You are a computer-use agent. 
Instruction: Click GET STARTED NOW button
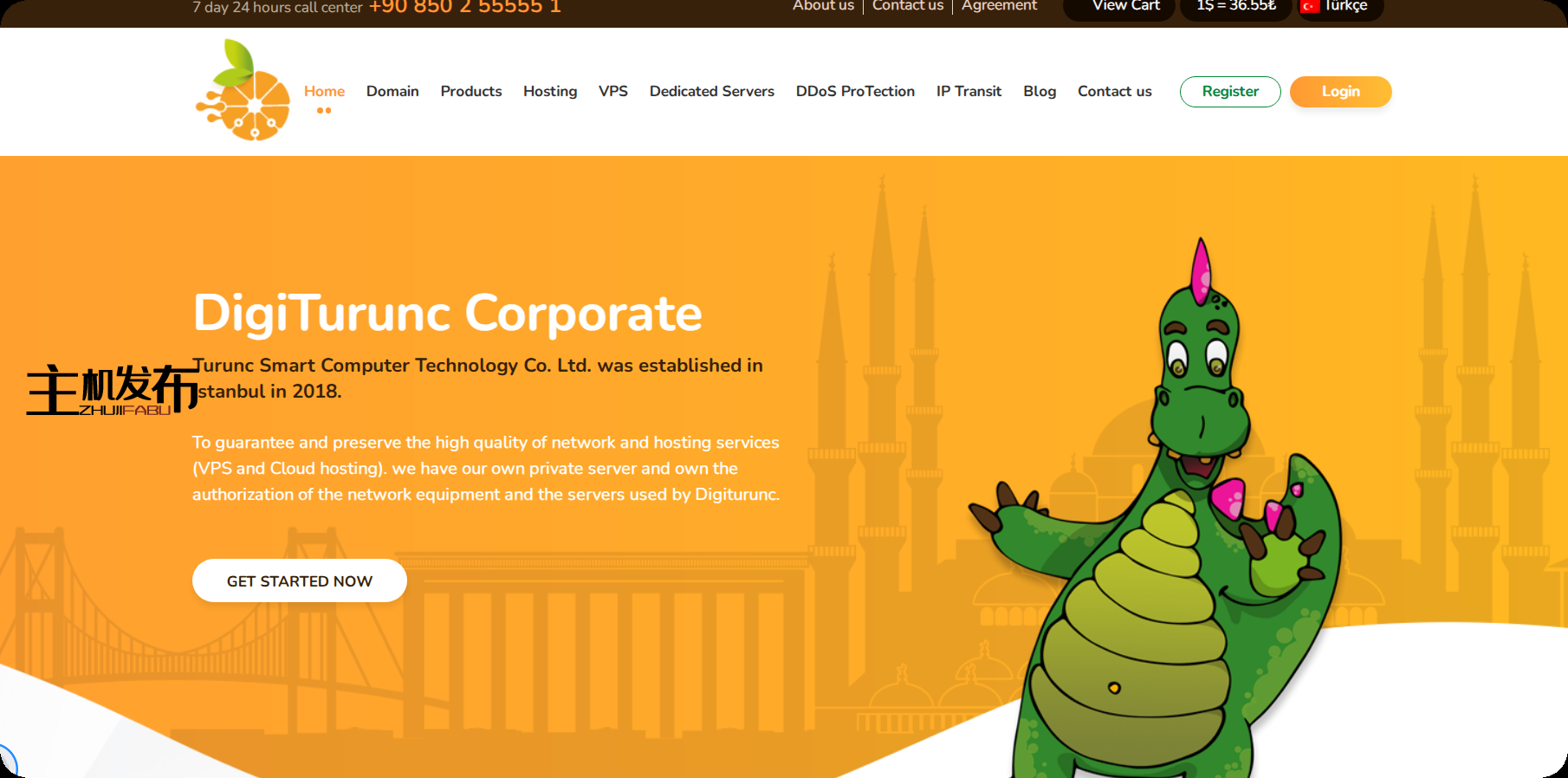(x=300, y=580)
